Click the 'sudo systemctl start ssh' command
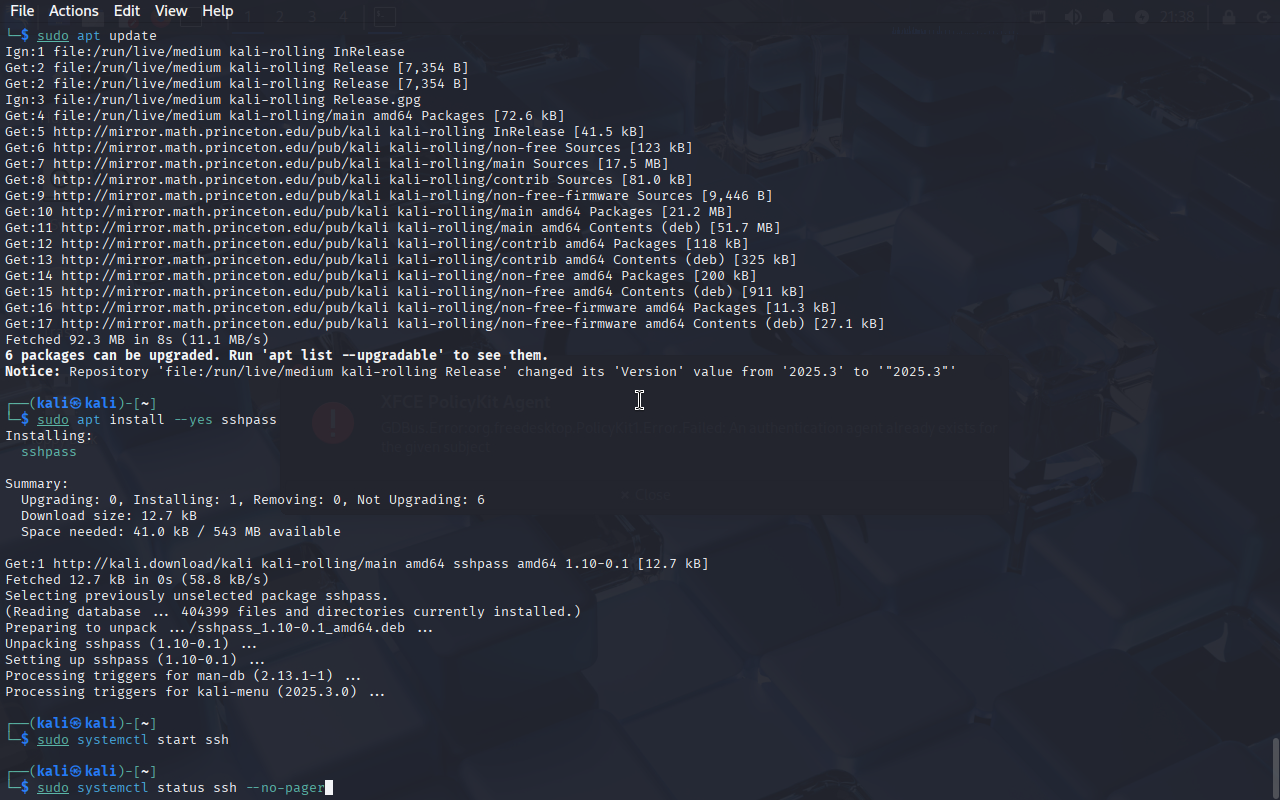Image resolution: width=1280 pixels, height=800 pixels. (133, 740)
